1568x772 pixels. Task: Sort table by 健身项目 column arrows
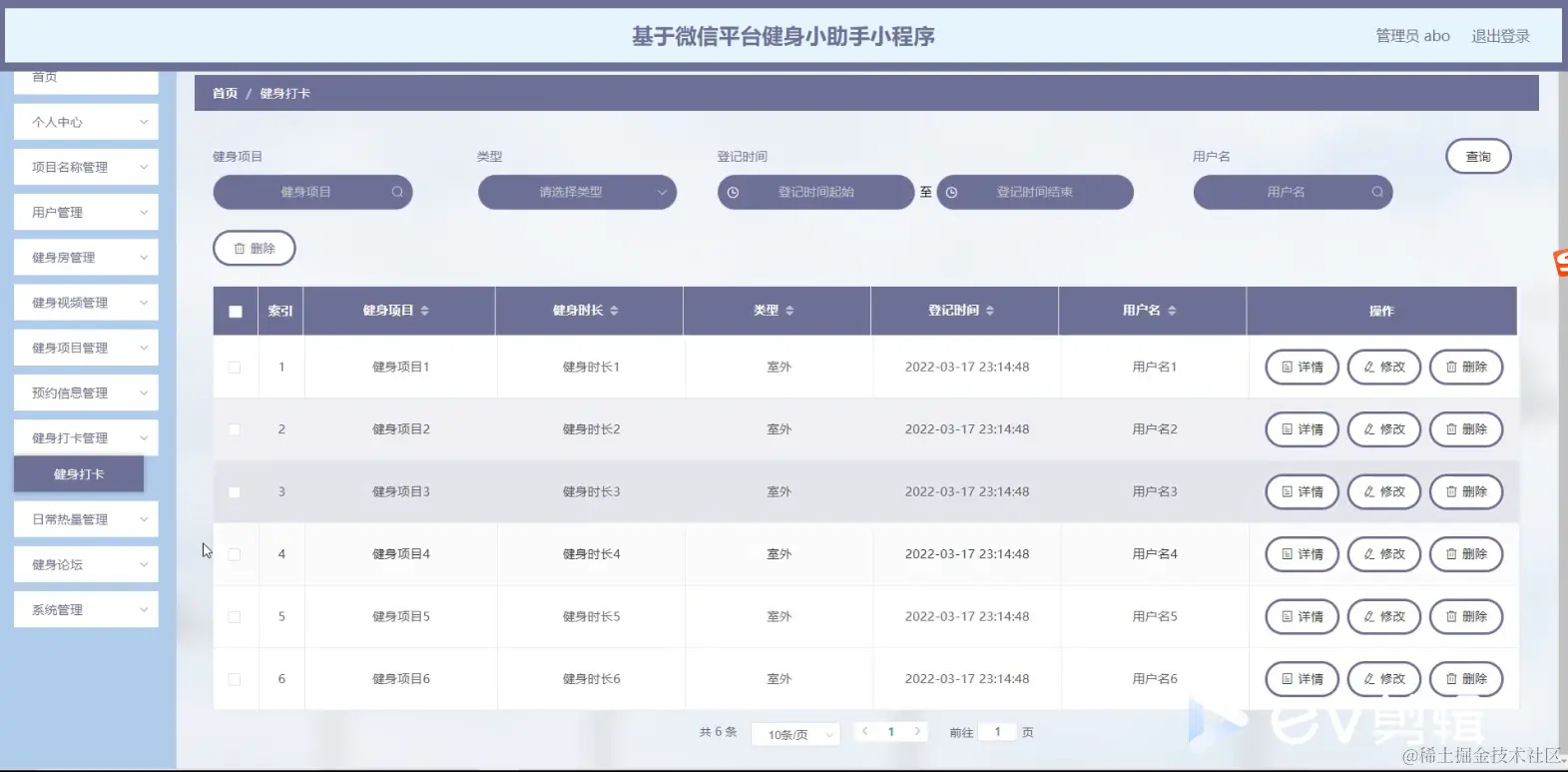[424, 311]
